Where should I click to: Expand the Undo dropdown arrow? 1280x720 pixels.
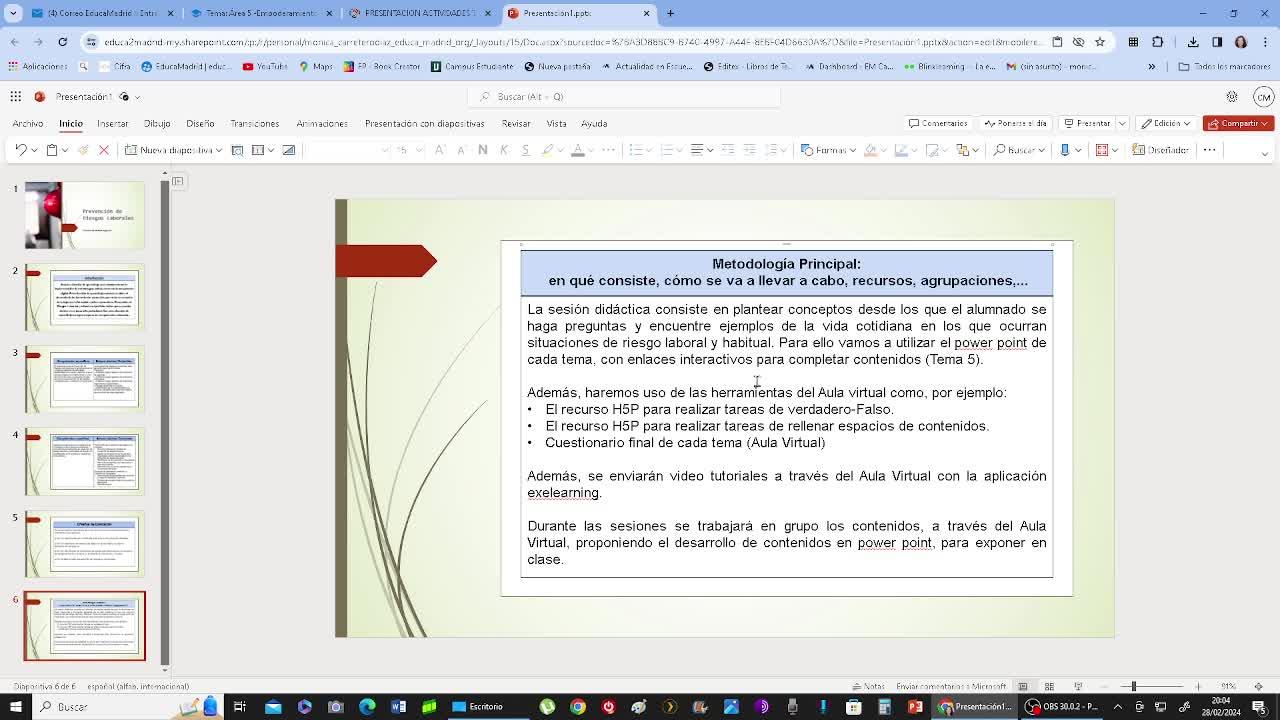coord(35,150)
